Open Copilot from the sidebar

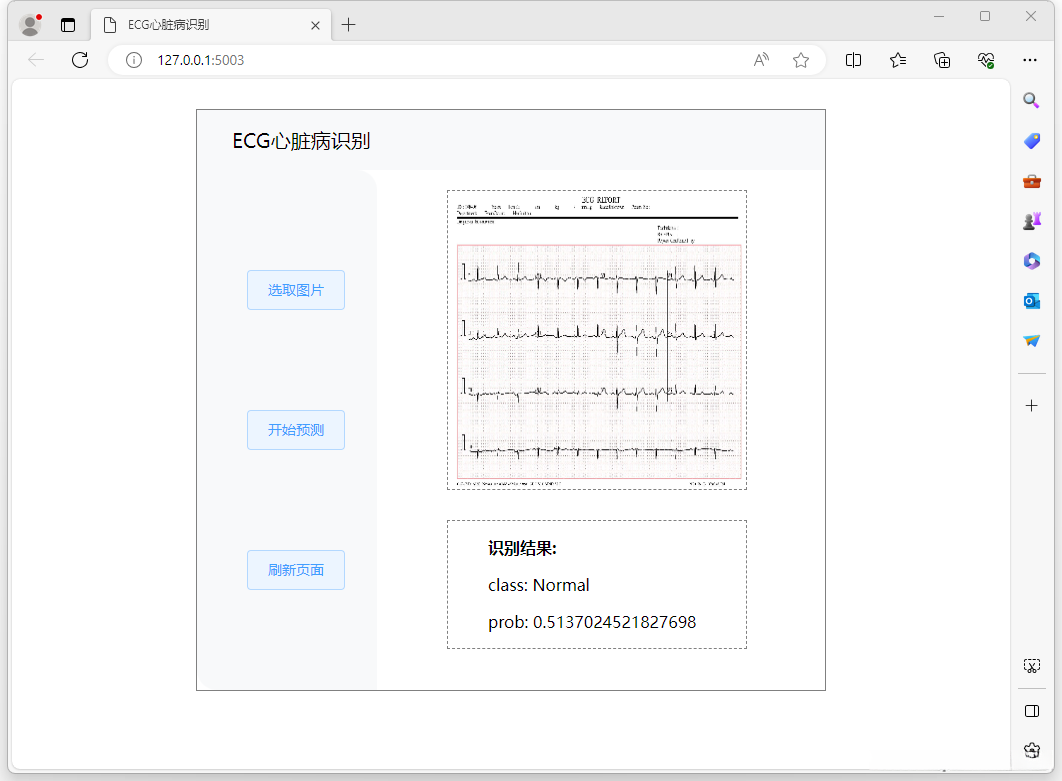coord(1031,260)
